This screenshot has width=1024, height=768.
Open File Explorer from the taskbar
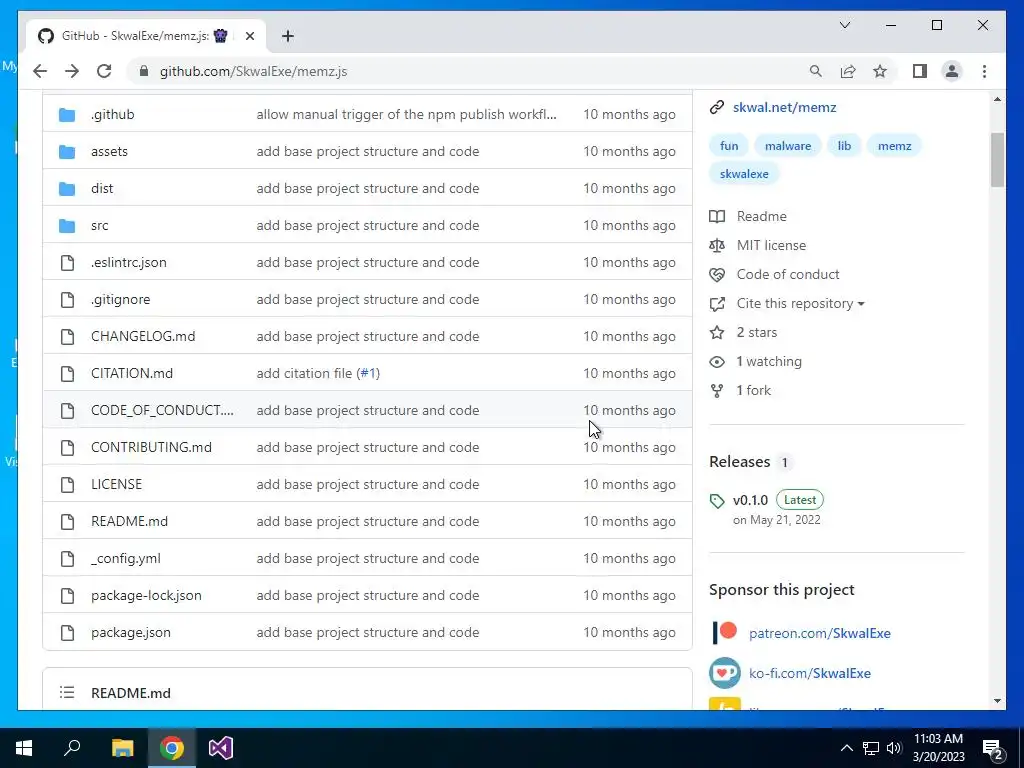click(x=122, y=748)
